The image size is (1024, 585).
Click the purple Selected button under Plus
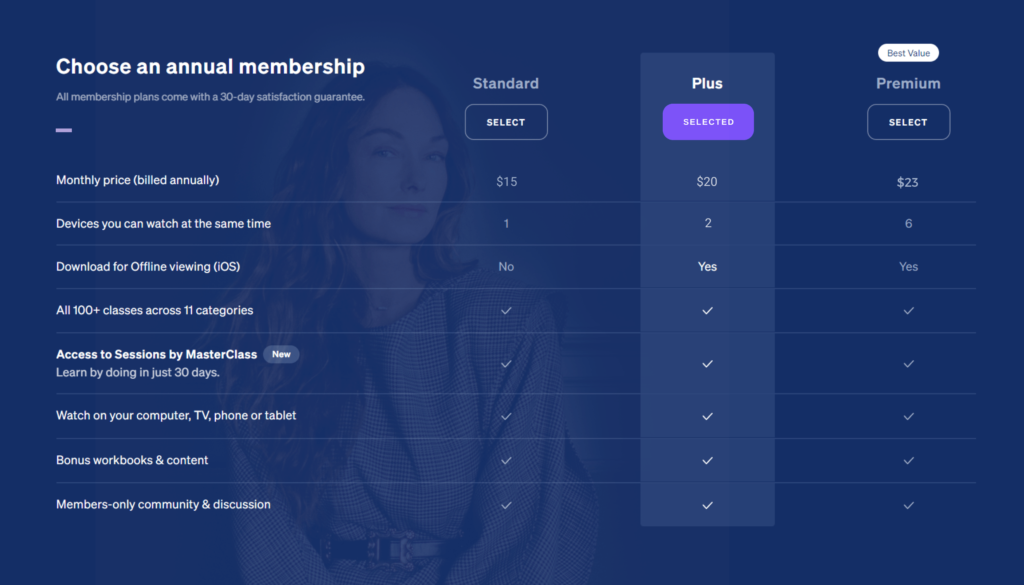708,122
